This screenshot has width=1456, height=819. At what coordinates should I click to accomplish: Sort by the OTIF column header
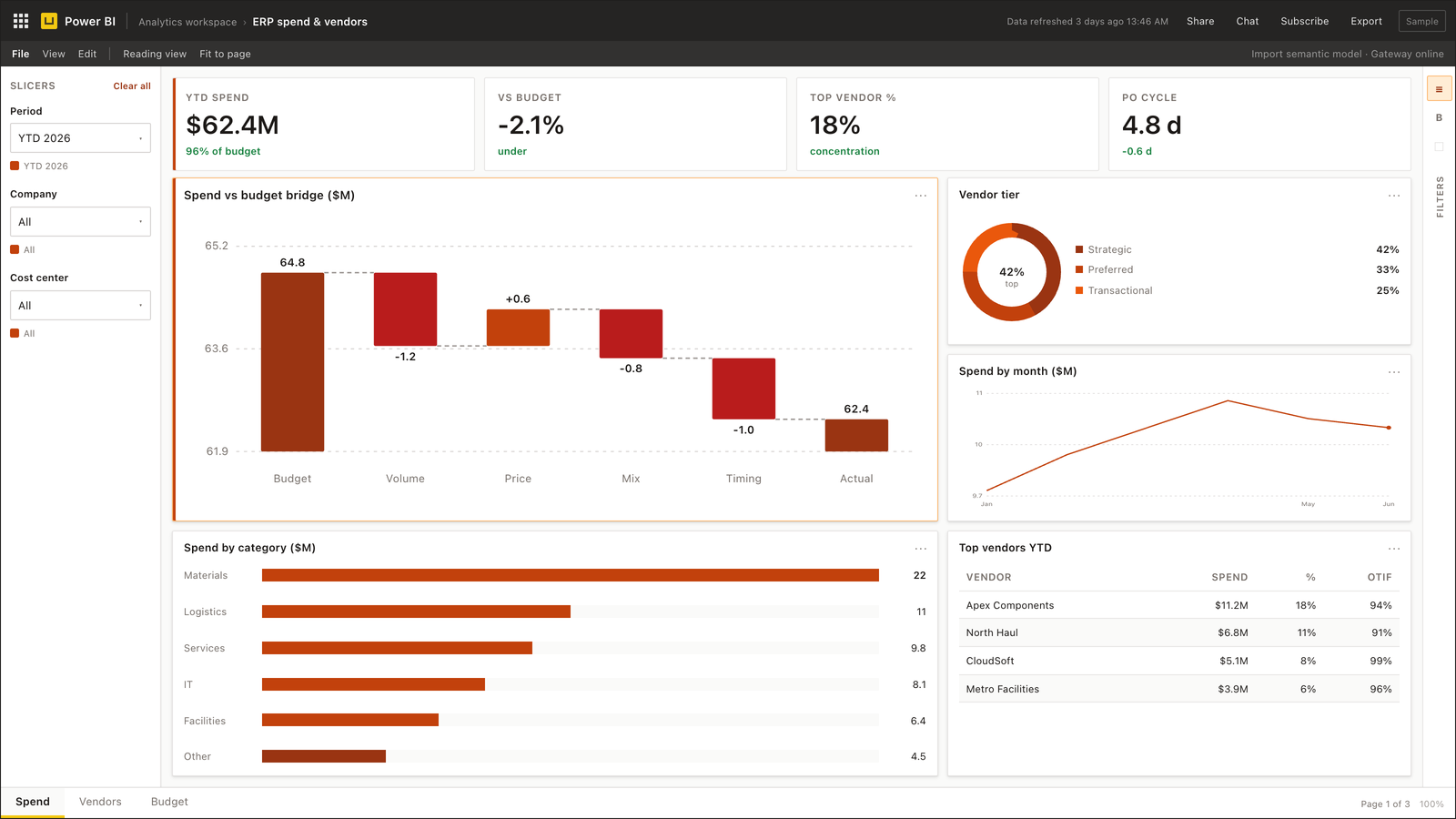click(1380, 577)
